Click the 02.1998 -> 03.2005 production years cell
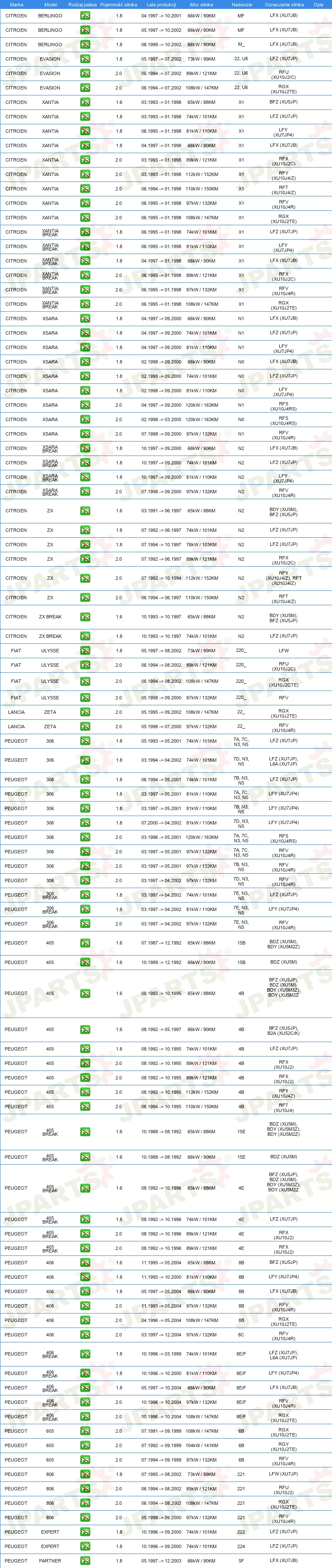332x1568 pixels. (161, 419)
